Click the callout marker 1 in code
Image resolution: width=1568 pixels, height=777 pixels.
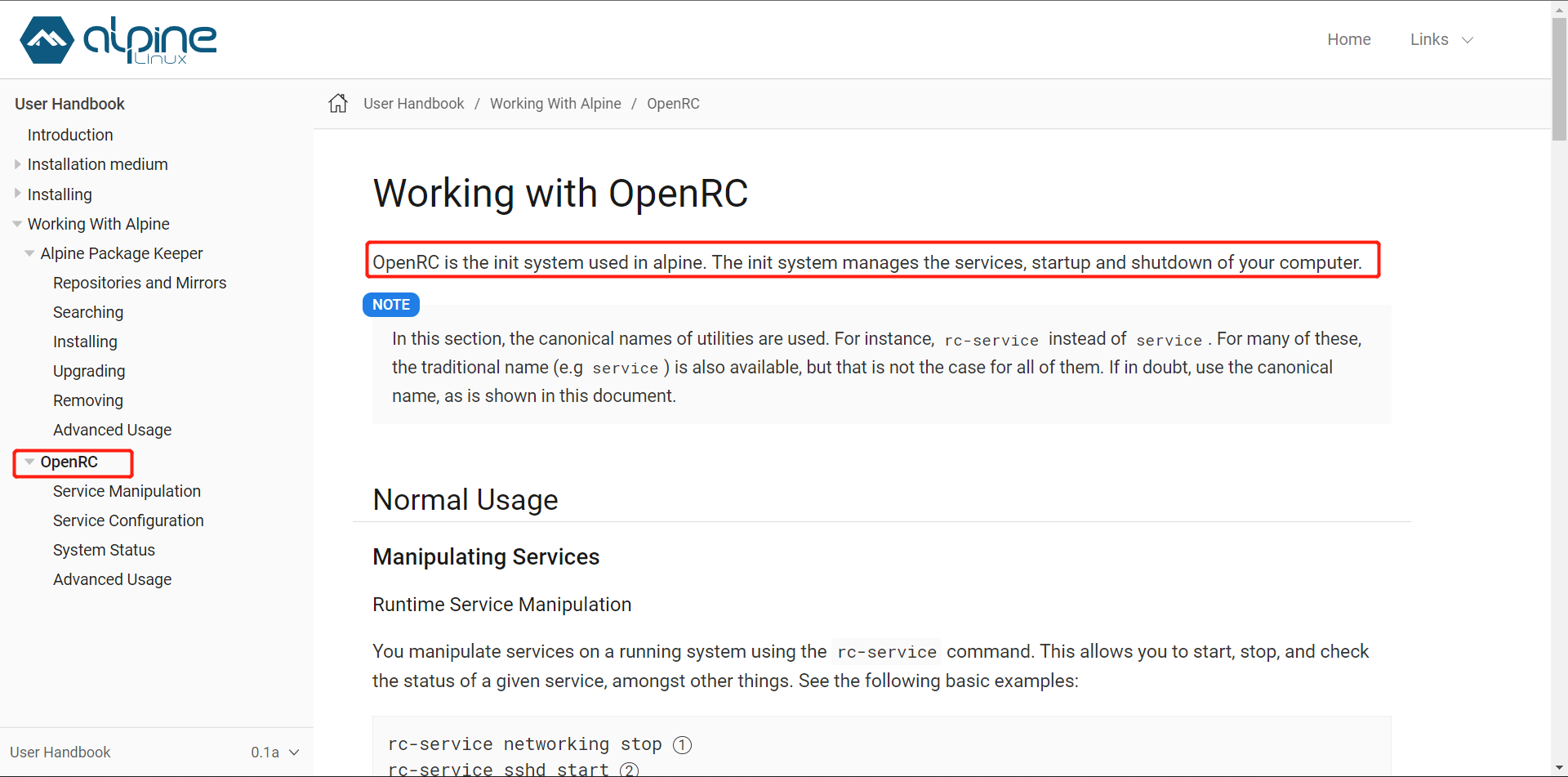pyautogui.click(x=682, y=744)
